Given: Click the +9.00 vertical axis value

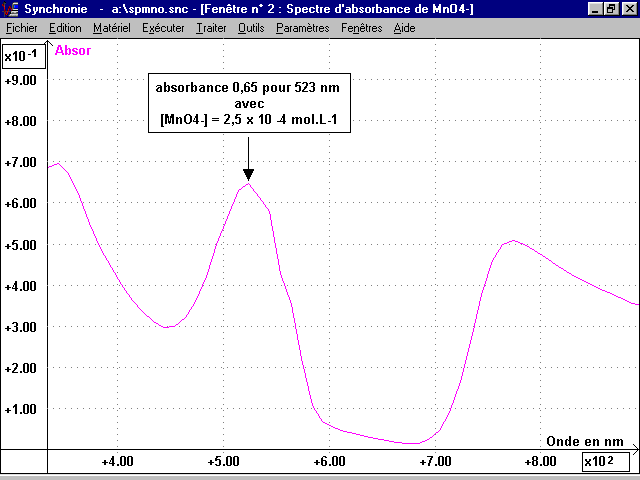Looking at the screenshot, I should (x=20, y=80).
